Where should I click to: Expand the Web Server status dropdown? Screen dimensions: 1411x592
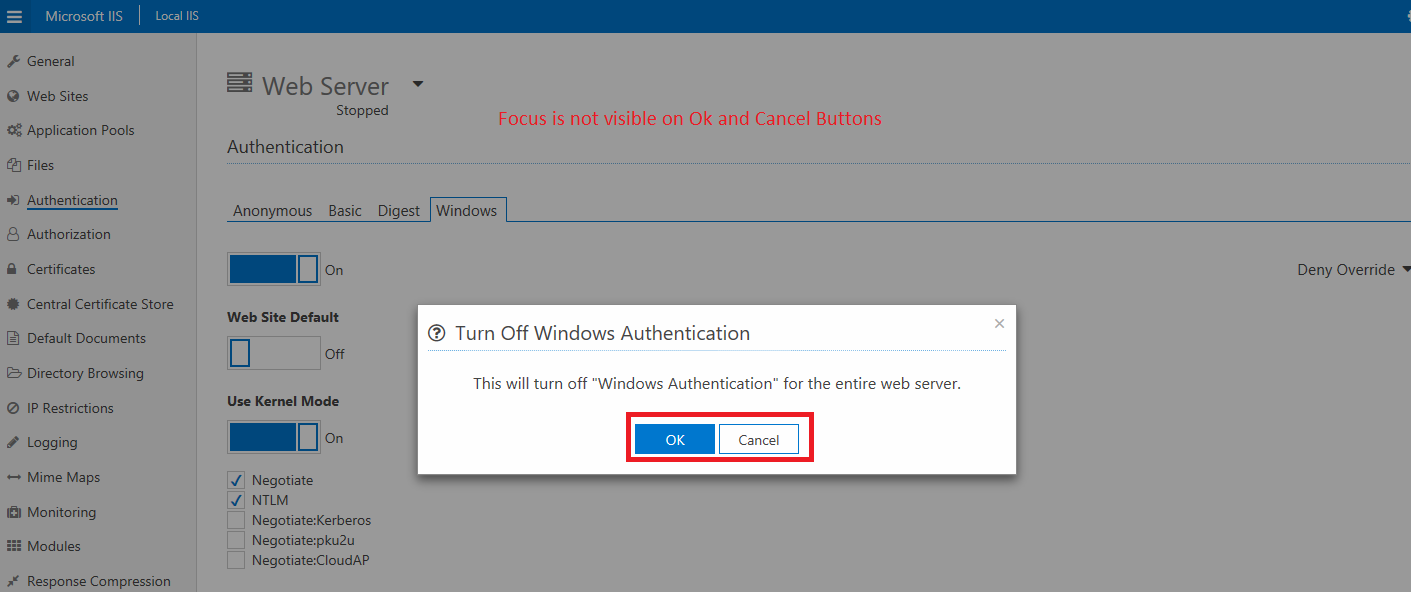tap(417, 84)
